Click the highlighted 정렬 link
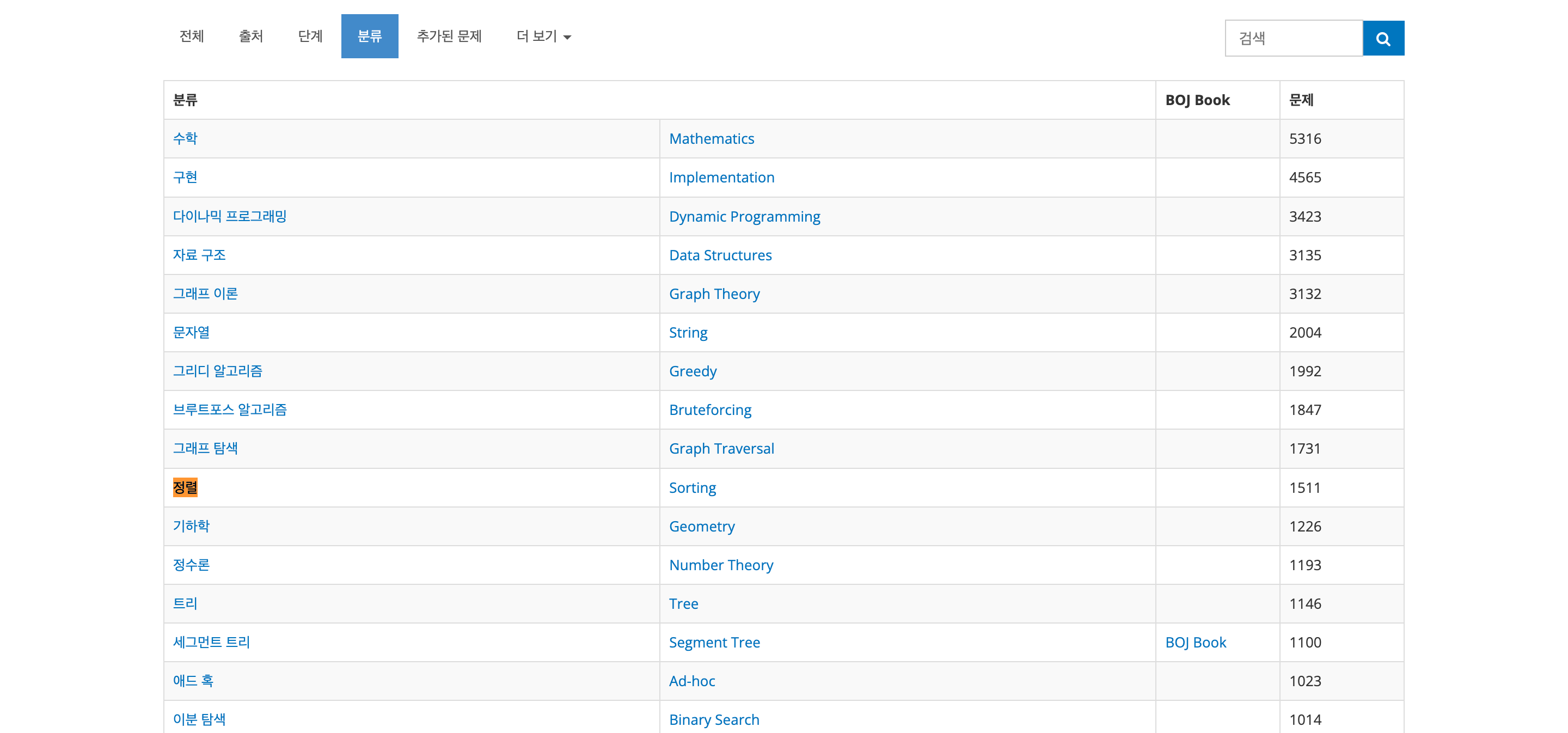The height and width of the screenshot is (733, 1568). (x=185, y=487)
